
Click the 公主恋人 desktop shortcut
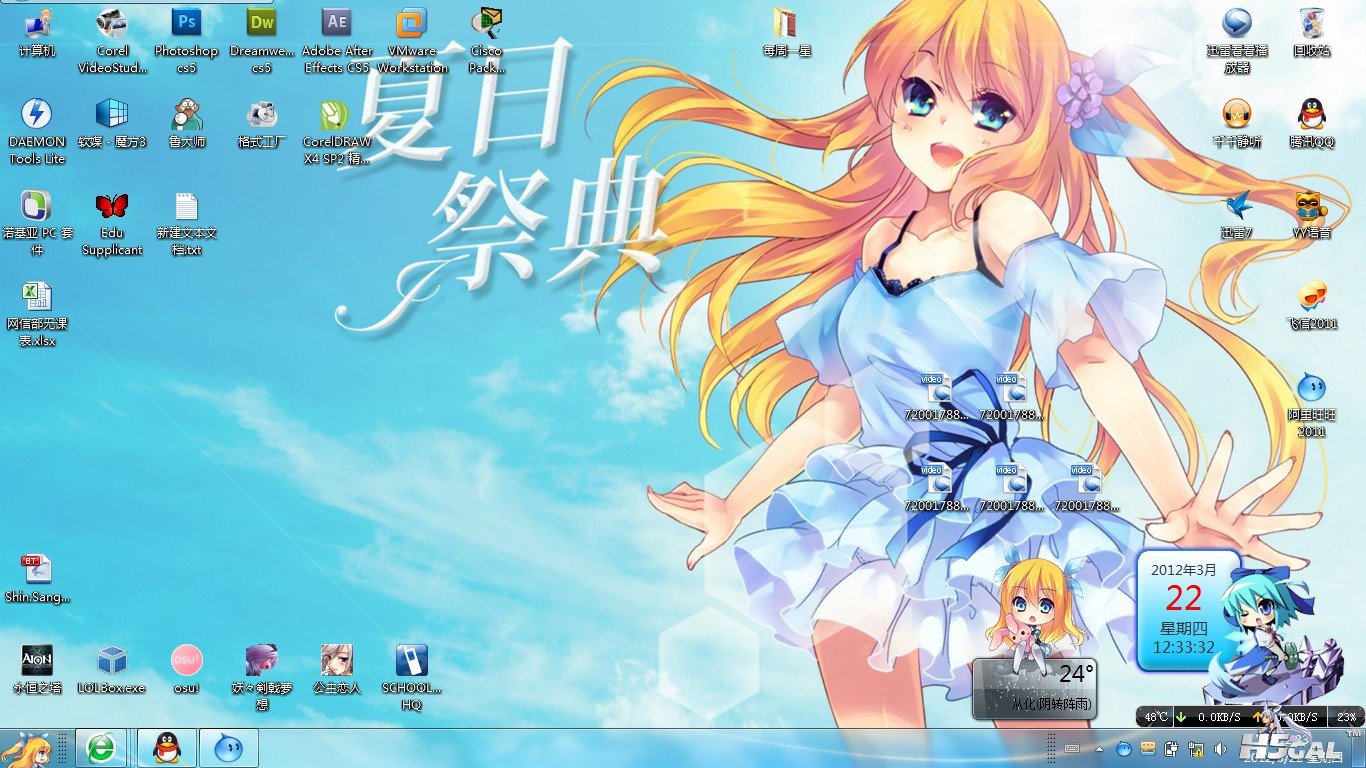(x=337, y=670)
